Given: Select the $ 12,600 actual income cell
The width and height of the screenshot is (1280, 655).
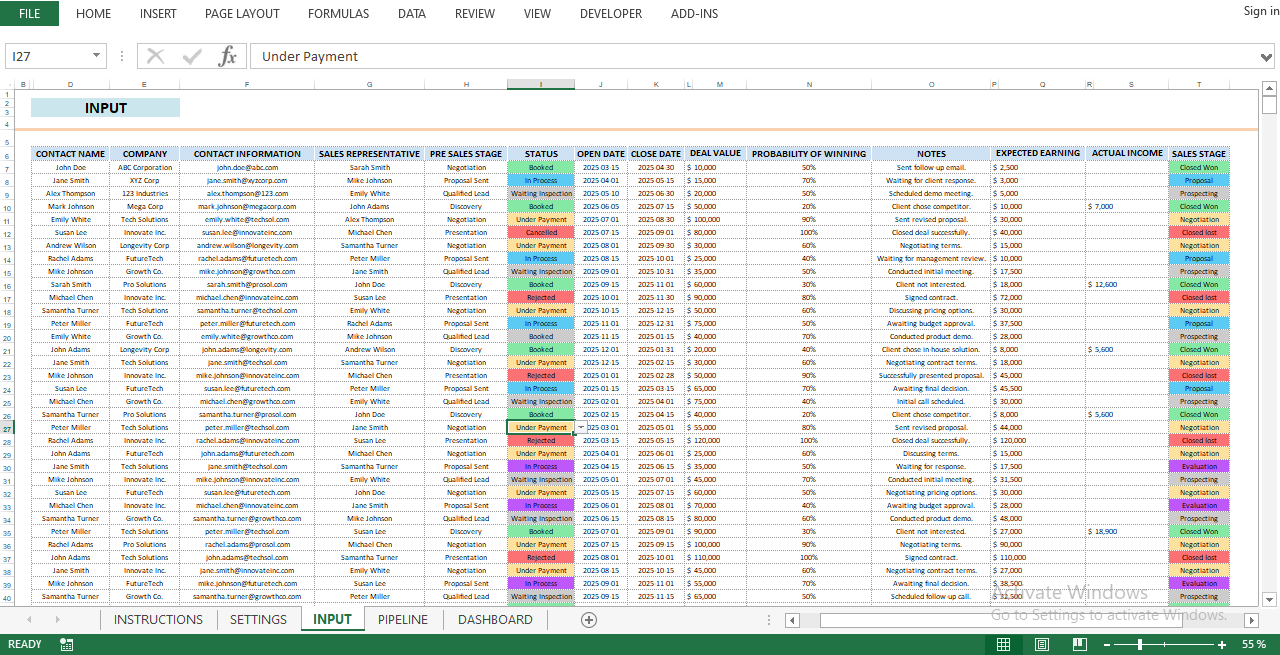Looking at the screenshot, I should [1127, 284].
